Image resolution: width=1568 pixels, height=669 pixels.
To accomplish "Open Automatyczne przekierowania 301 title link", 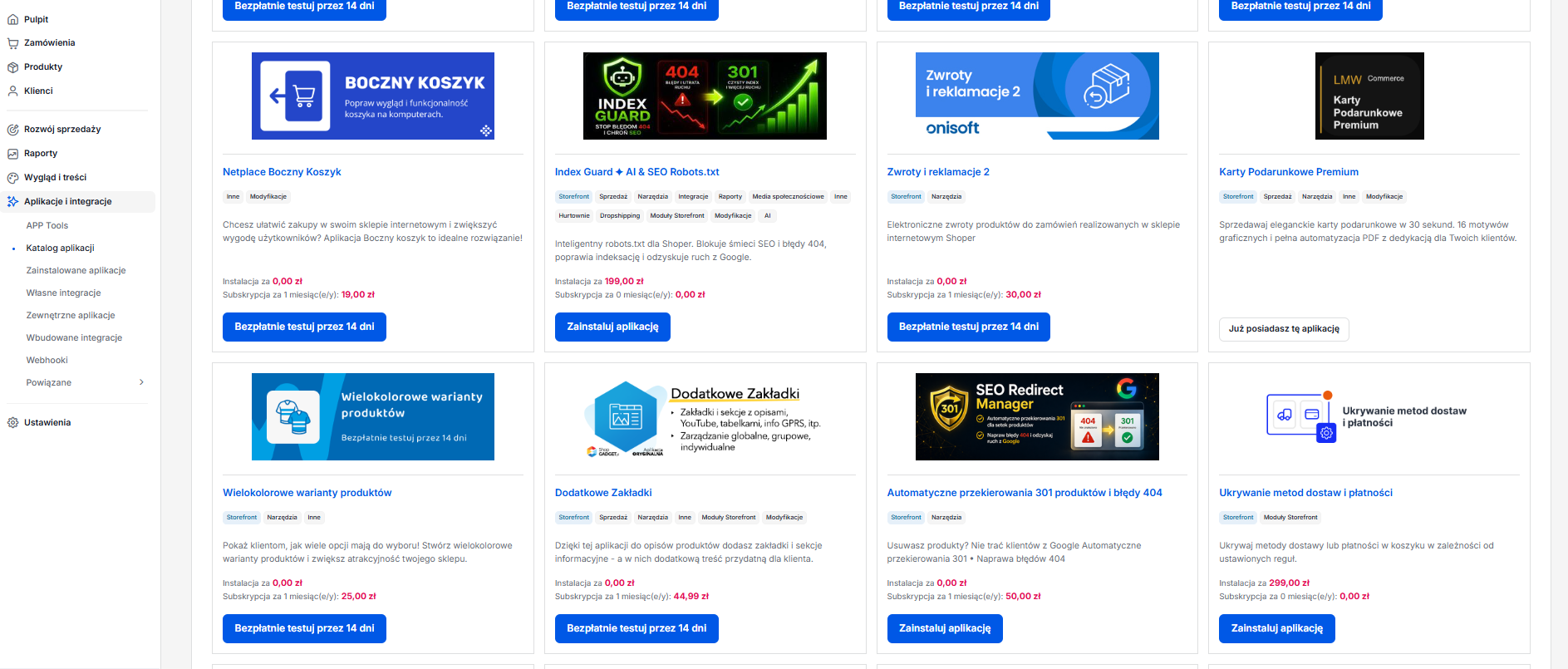I will coord(1025,493).
